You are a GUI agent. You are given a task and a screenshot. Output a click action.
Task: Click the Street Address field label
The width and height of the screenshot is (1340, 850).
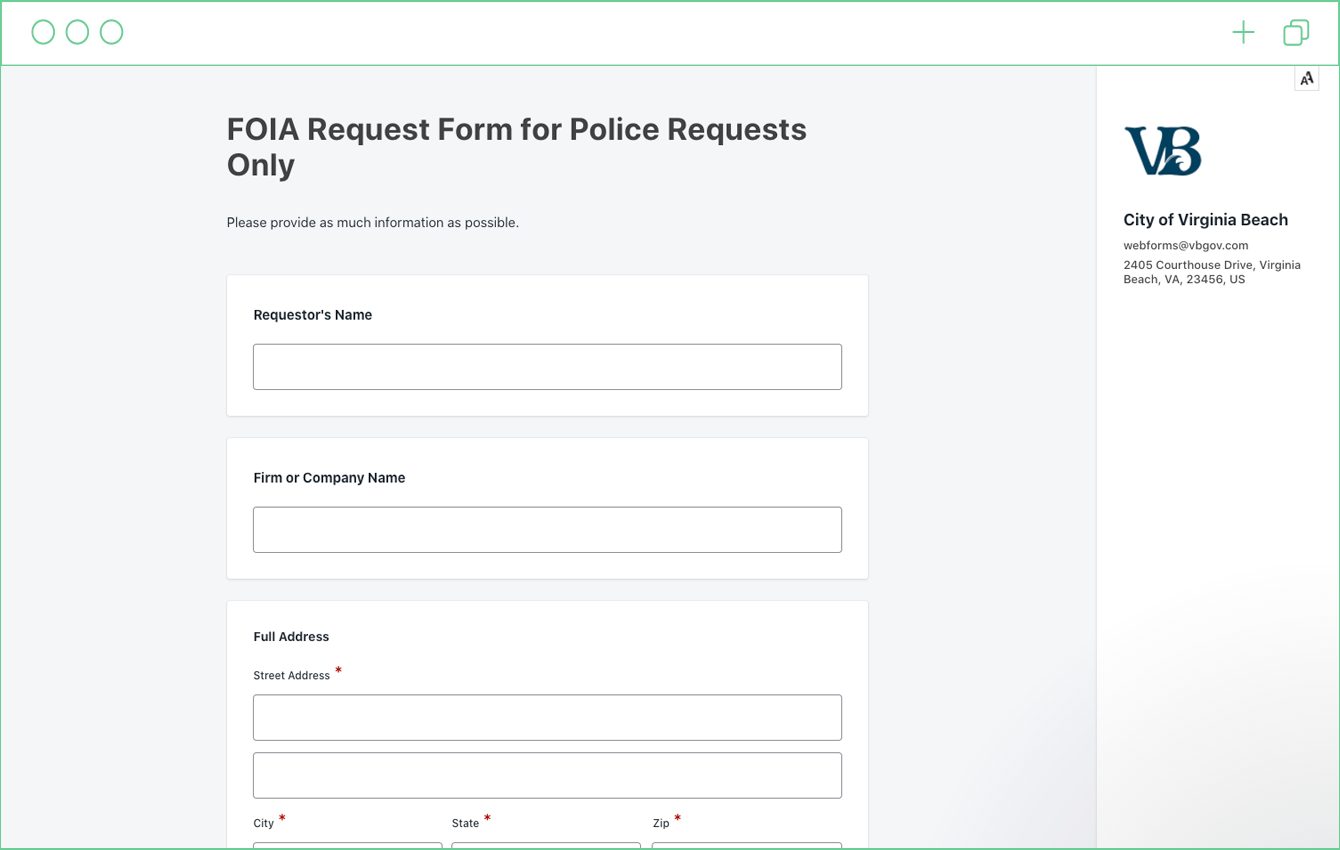(292, 676)
